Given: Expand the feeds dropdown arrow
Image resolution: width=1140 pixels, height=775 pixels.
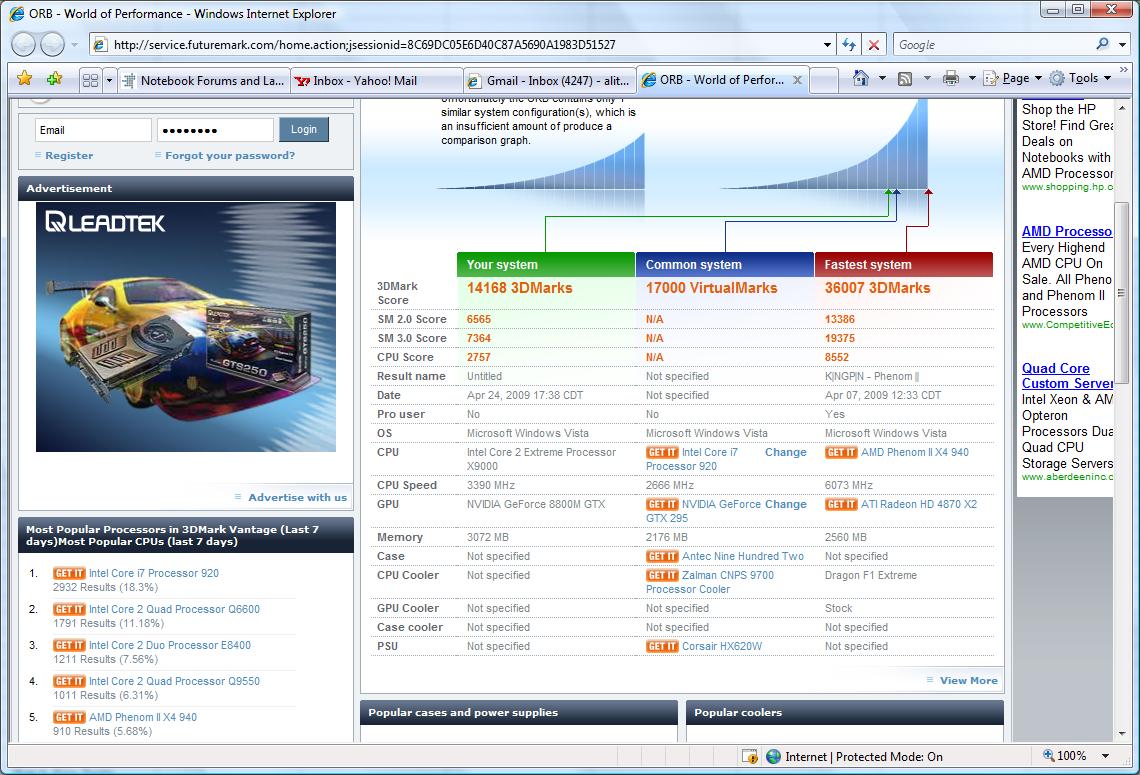Looking at the screenshot, I should pos(927,79).
